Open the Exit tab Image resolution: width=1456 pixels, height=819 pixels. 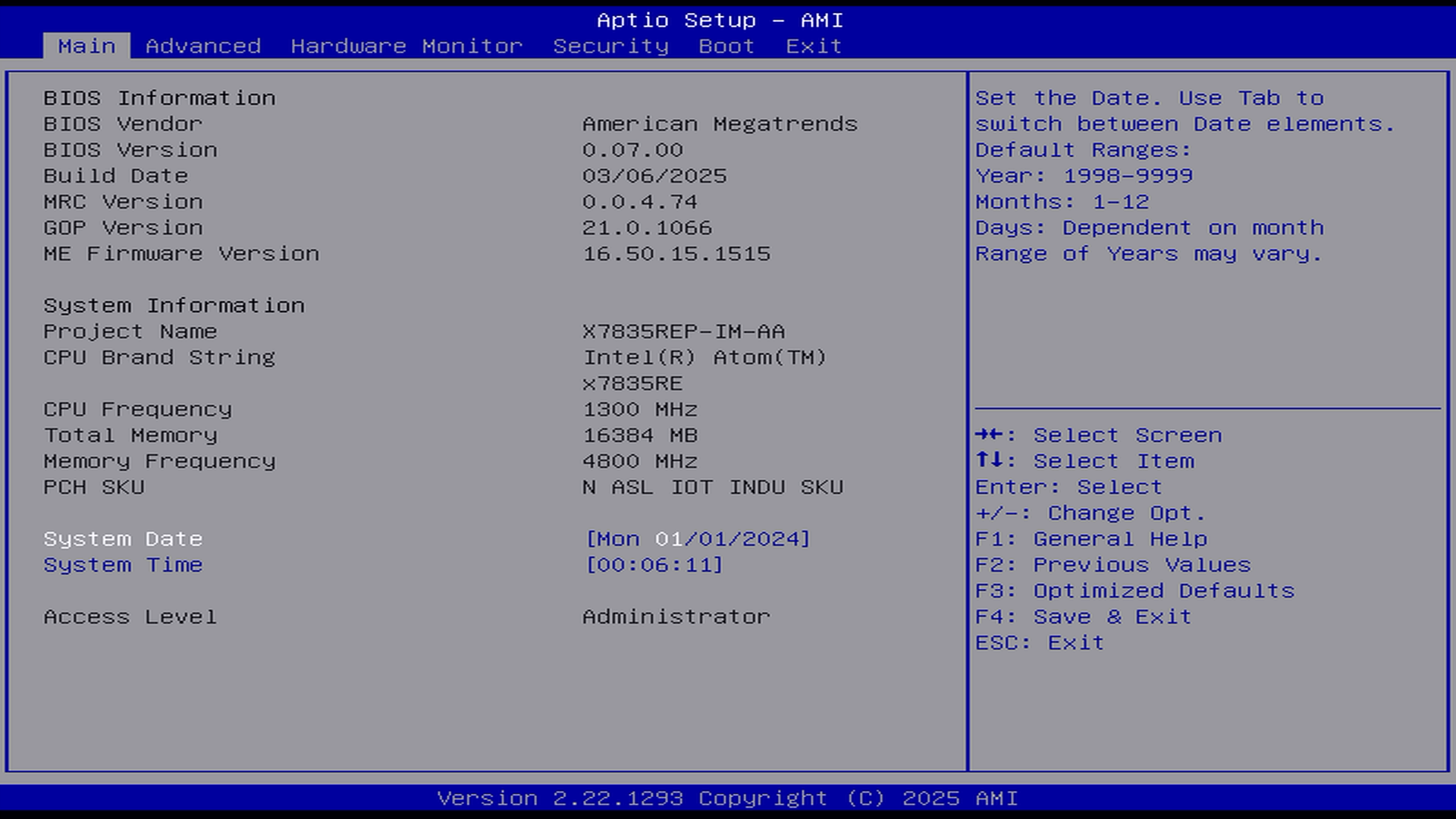(x=813, y=46)
